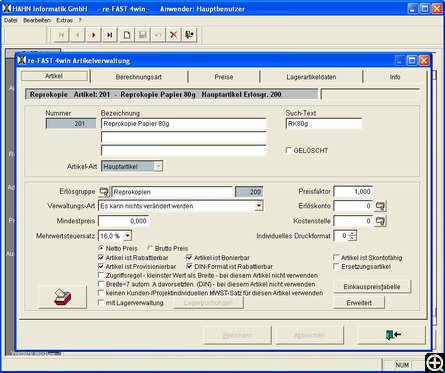
Task: Click the Erlösgruppe number field 200
Action: coord(249,192)
